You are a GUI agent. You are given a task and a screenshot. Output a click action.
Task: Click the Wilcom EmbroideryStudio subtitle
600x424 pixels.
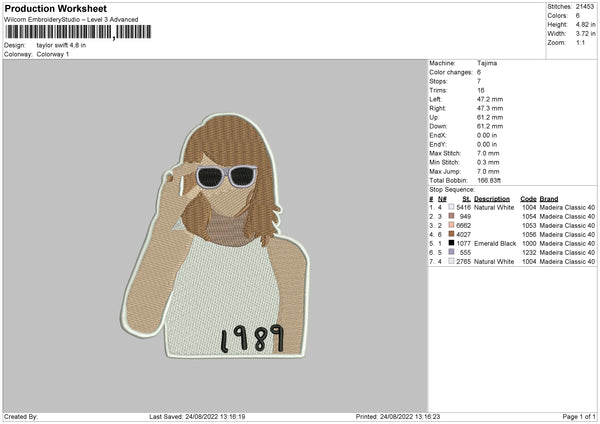coord(71,20)
